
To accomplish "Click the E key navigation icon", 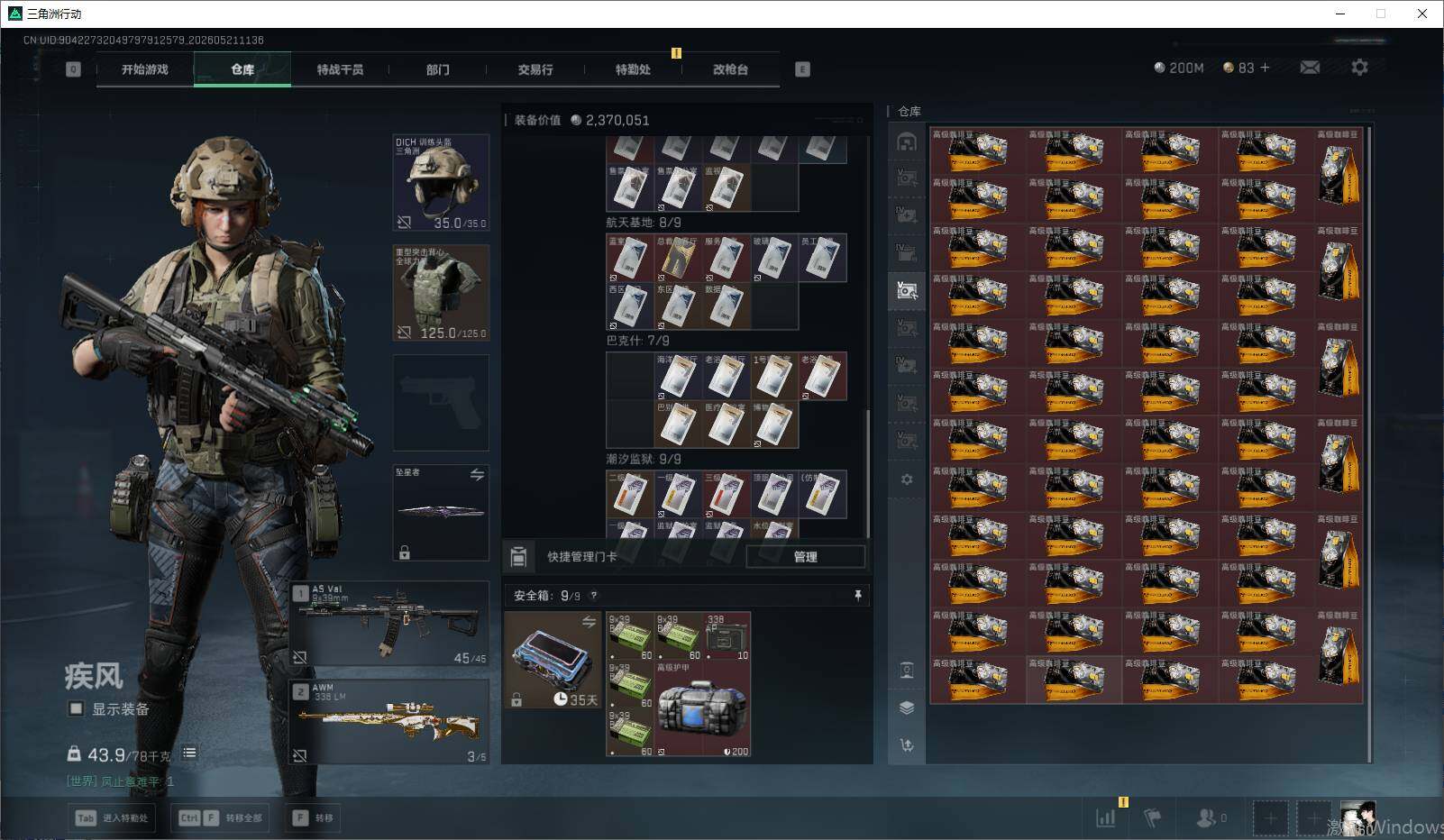I will pyautogui.click(x=802, y=69).
